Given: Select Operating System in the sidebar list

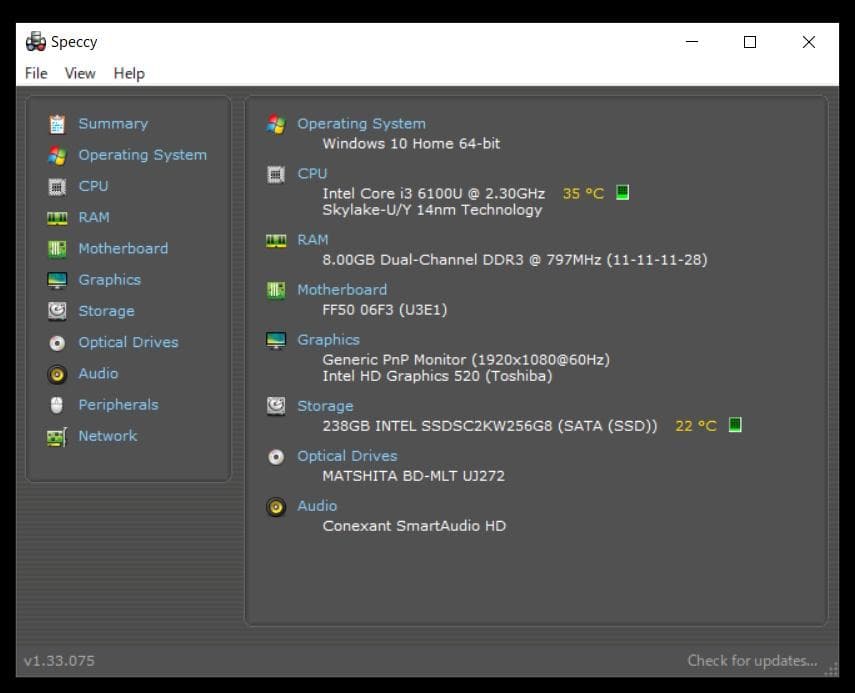Looking at the screenshot, I should (x=142, y=155).
